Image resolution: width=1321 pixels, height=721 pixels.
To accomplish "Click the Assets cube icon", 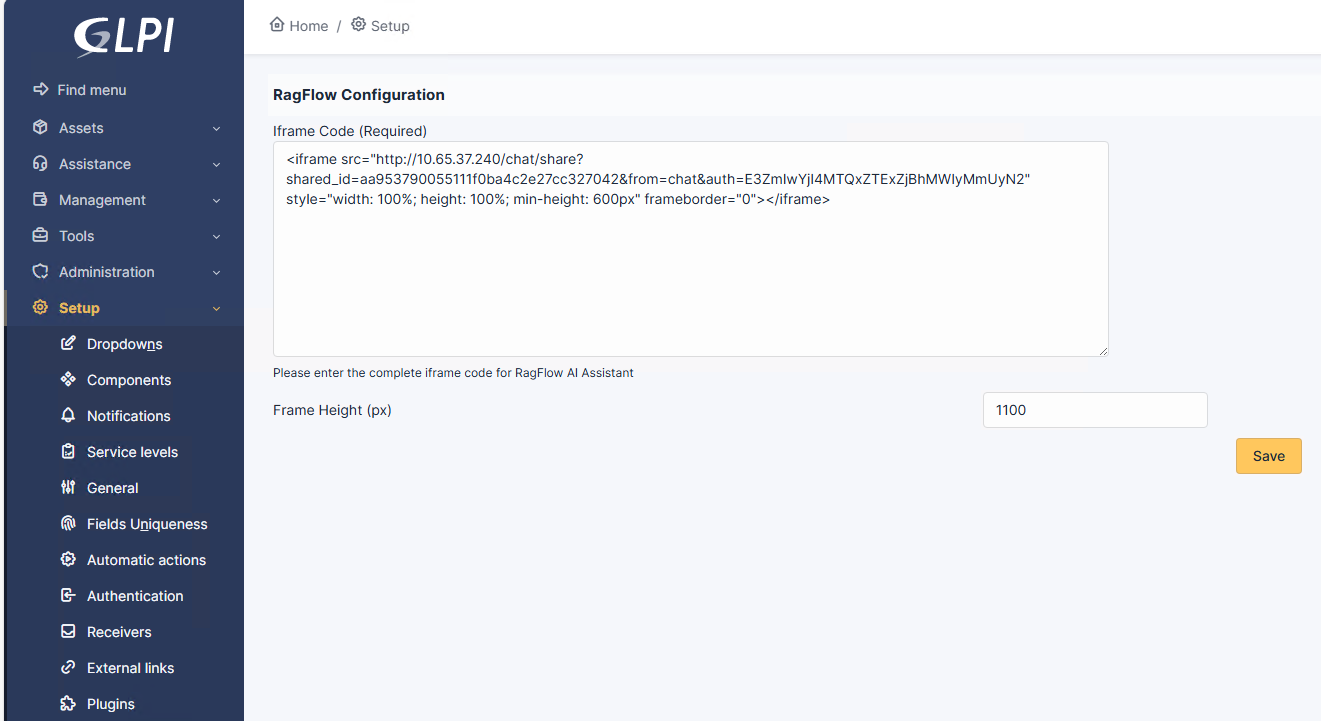I will click(x=40, y=128).
